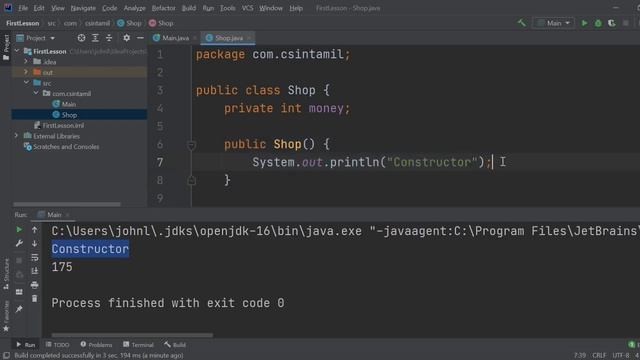Open the Edit menu
Screen dimensions: 640x360
point(39,8)
